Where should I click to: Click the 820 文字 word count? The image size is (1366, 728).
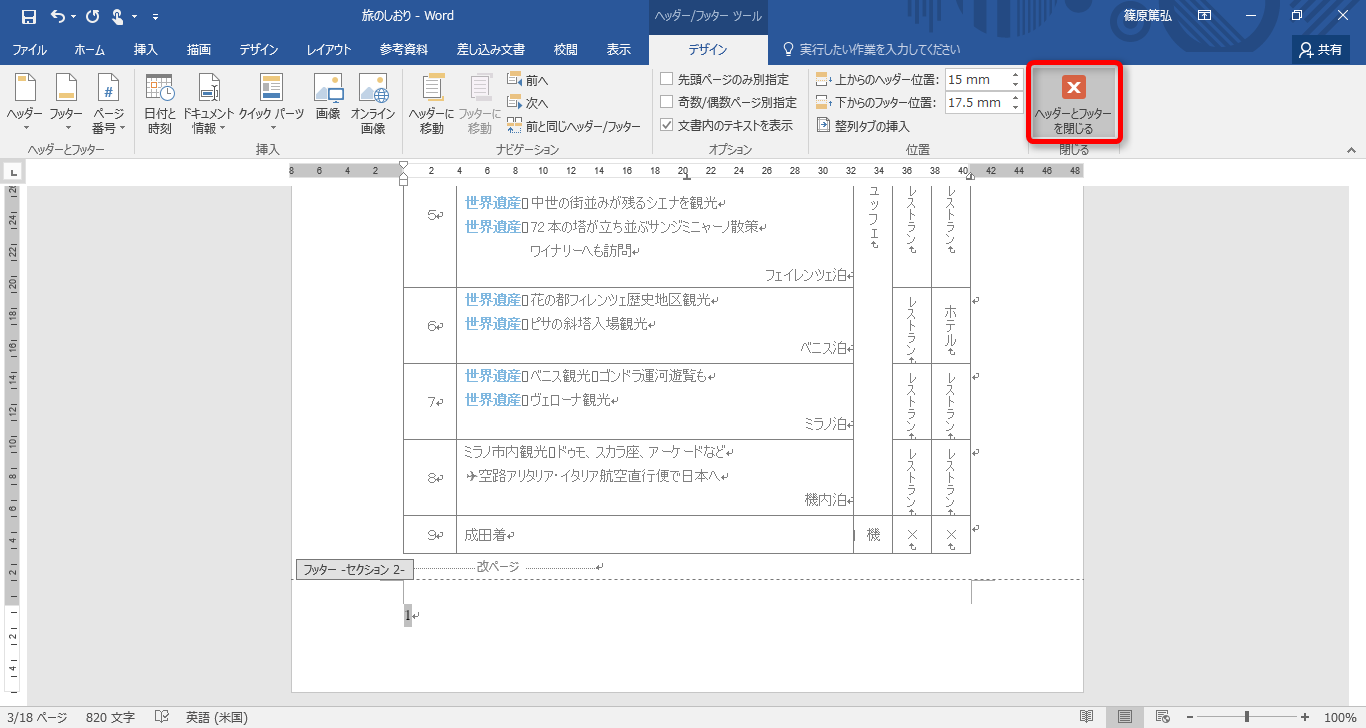click(x=110, y=717)
